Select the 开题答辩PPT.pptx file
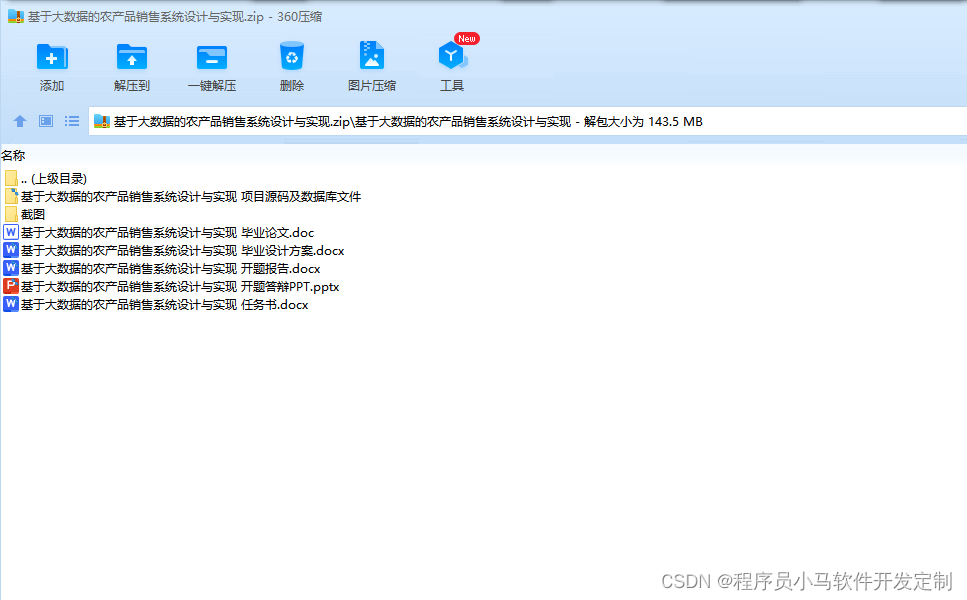967x600 pixels. tap(171, 286)
